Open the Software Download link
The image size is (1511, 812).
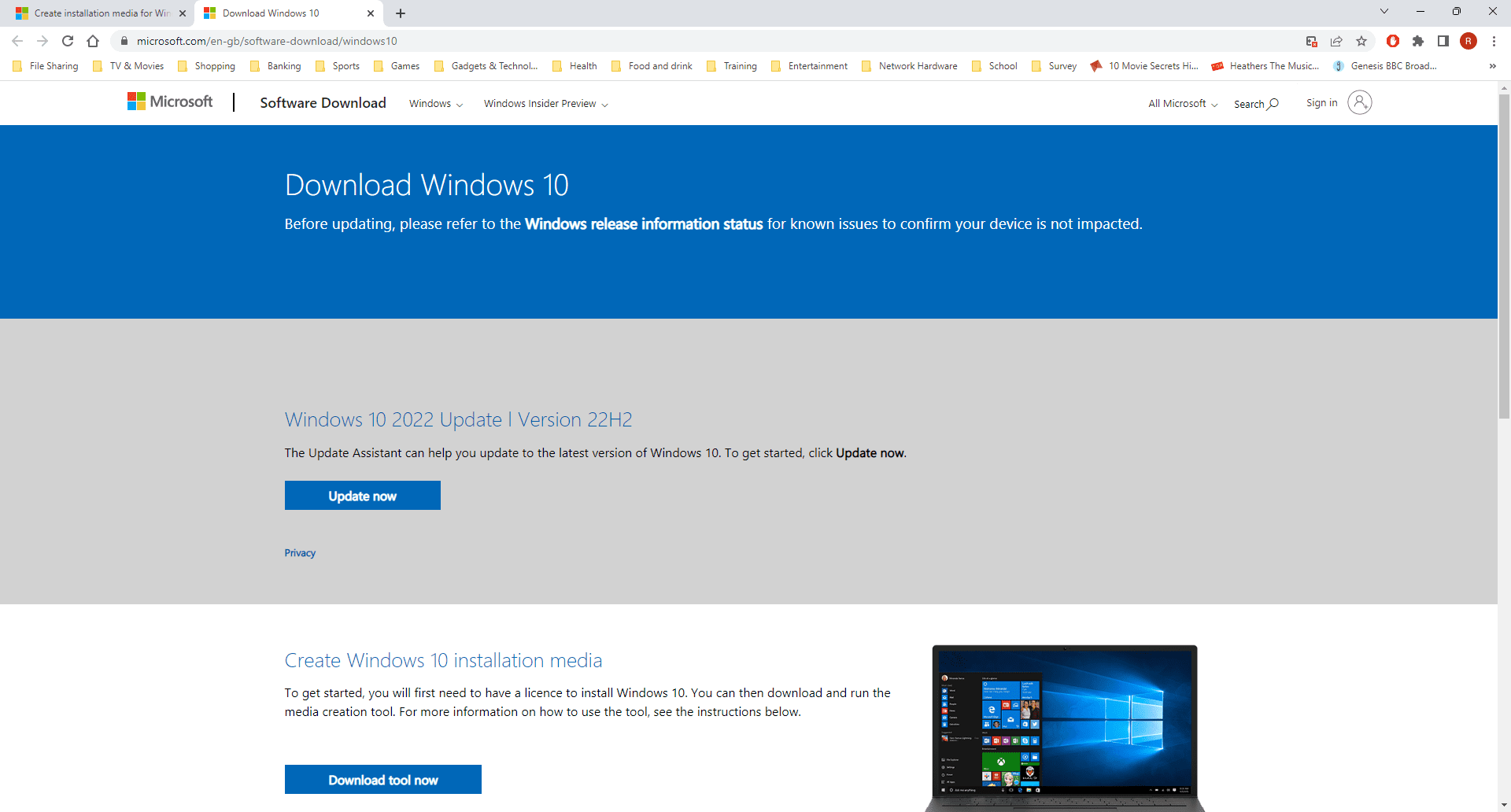323,103
